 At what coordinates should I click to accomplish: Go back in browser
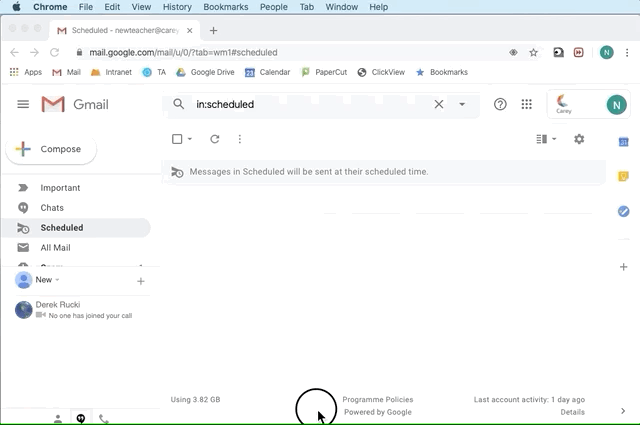14,53
